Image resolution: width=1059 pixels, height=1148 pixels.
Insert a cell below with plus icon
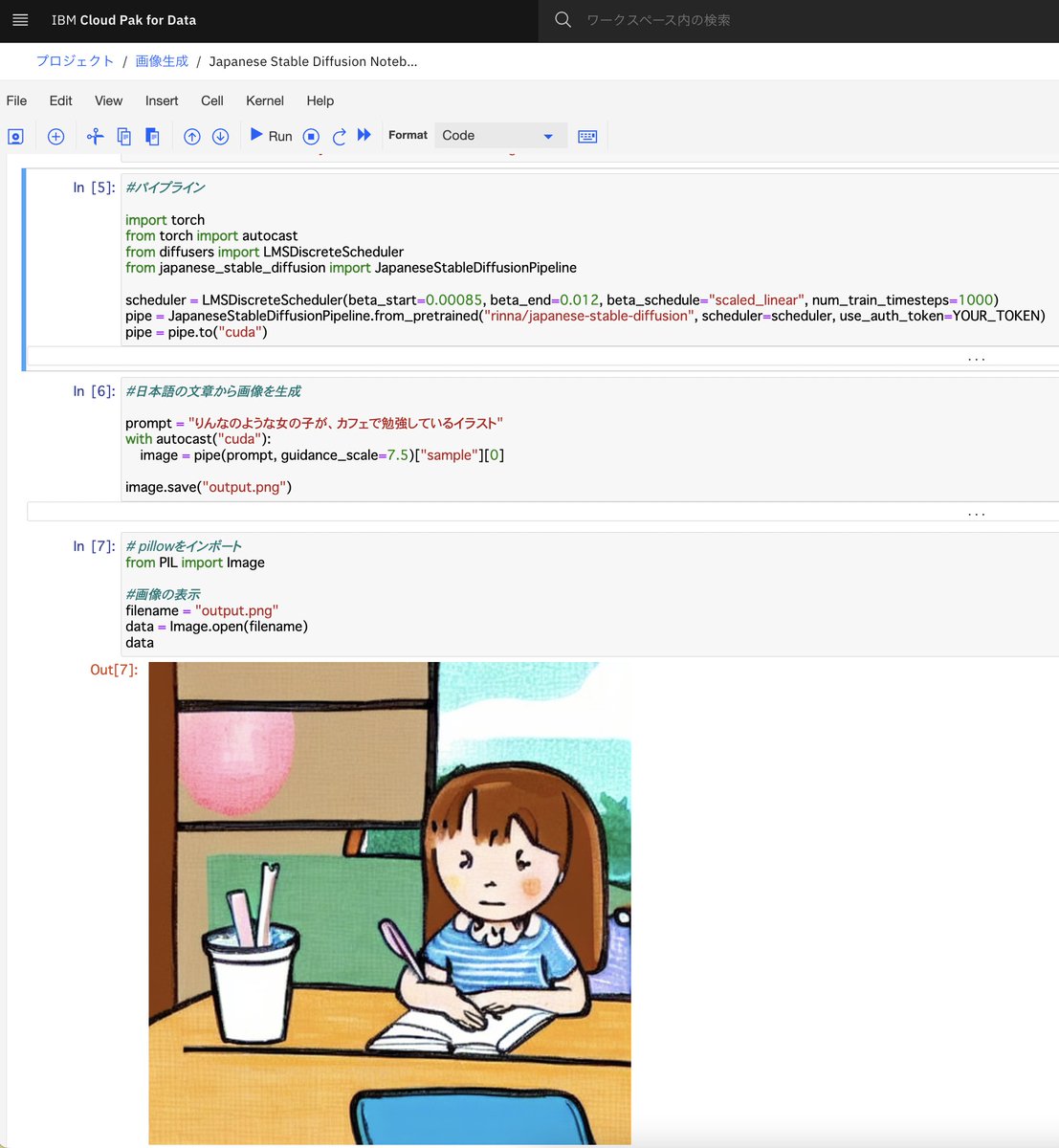(x=55, y=137)
